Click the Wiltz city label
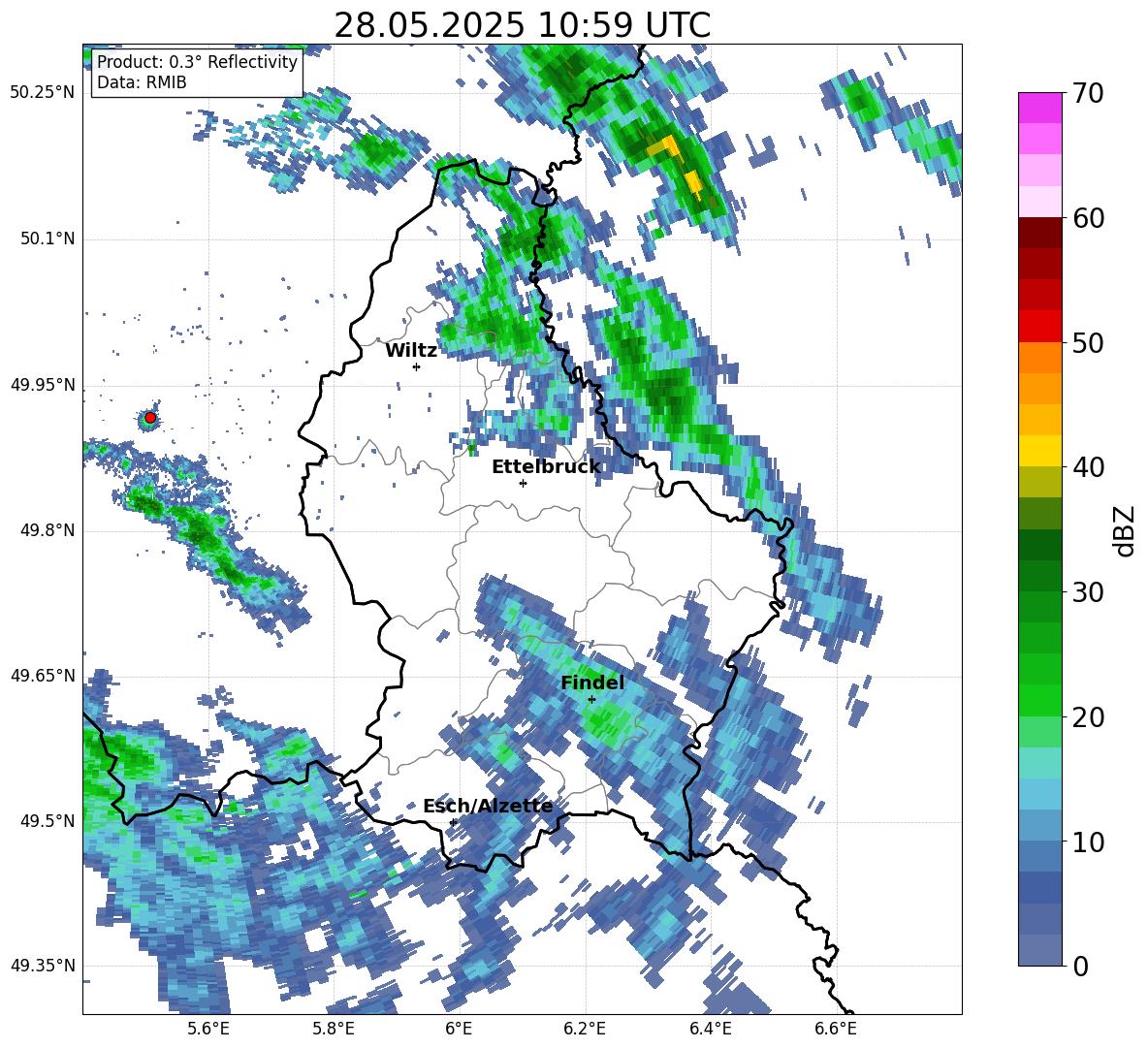 [411, 350]
